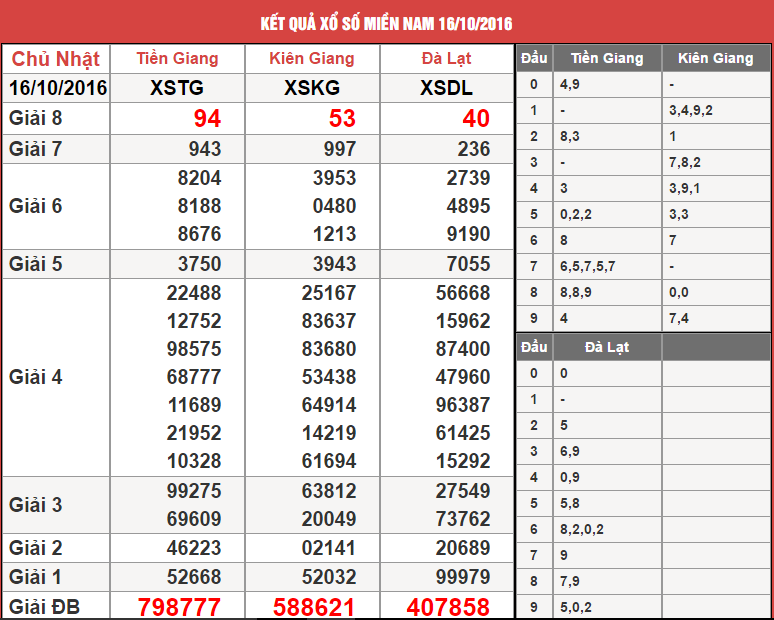Select Giải 5 number 7055
The image size is (774, 620).
(x=468, y=264)
